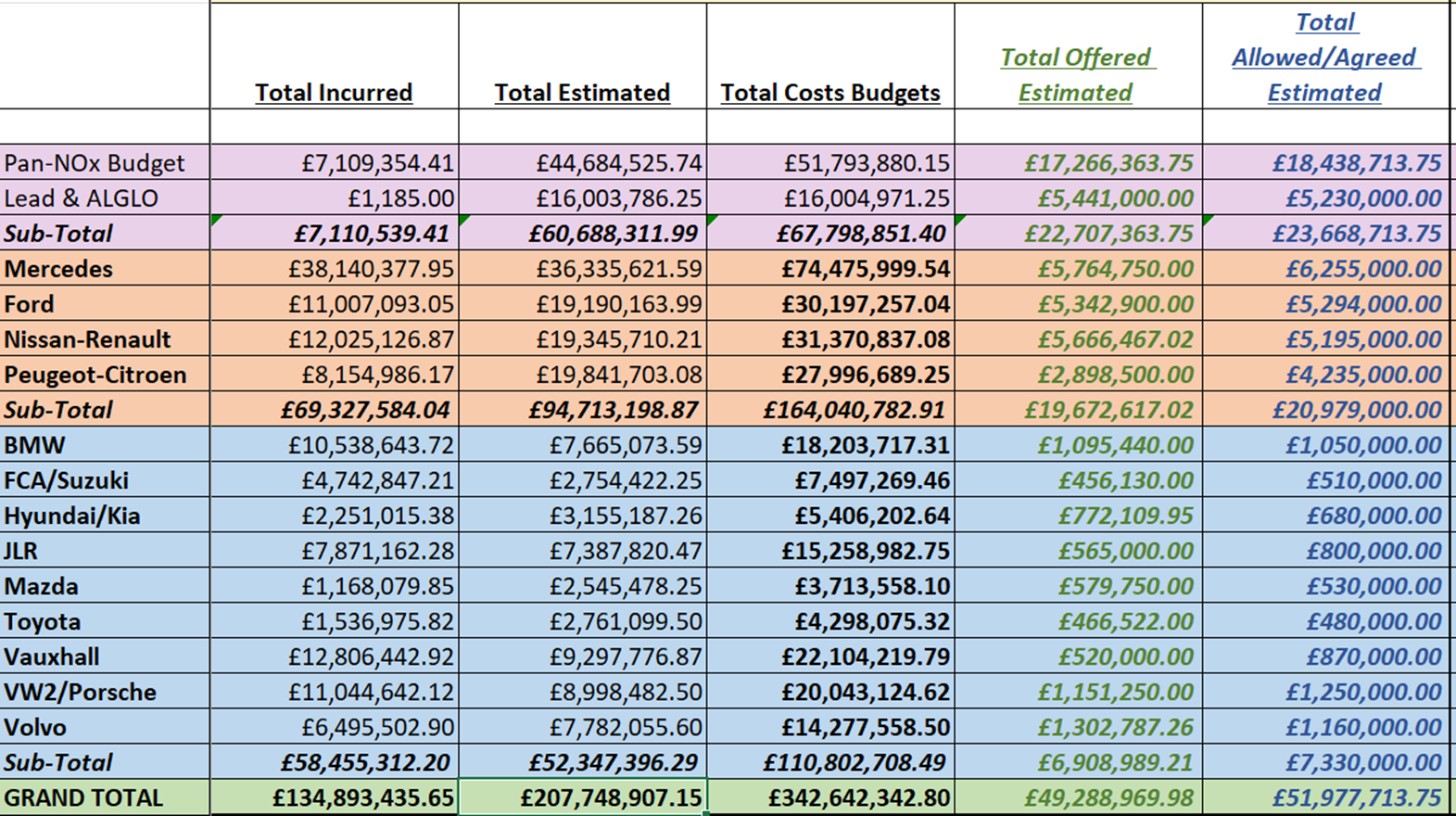Click cell showing £18,438,713.75
This screenshot has height=816, width=1456.
pyautogui.click(x=1326, y=163)
